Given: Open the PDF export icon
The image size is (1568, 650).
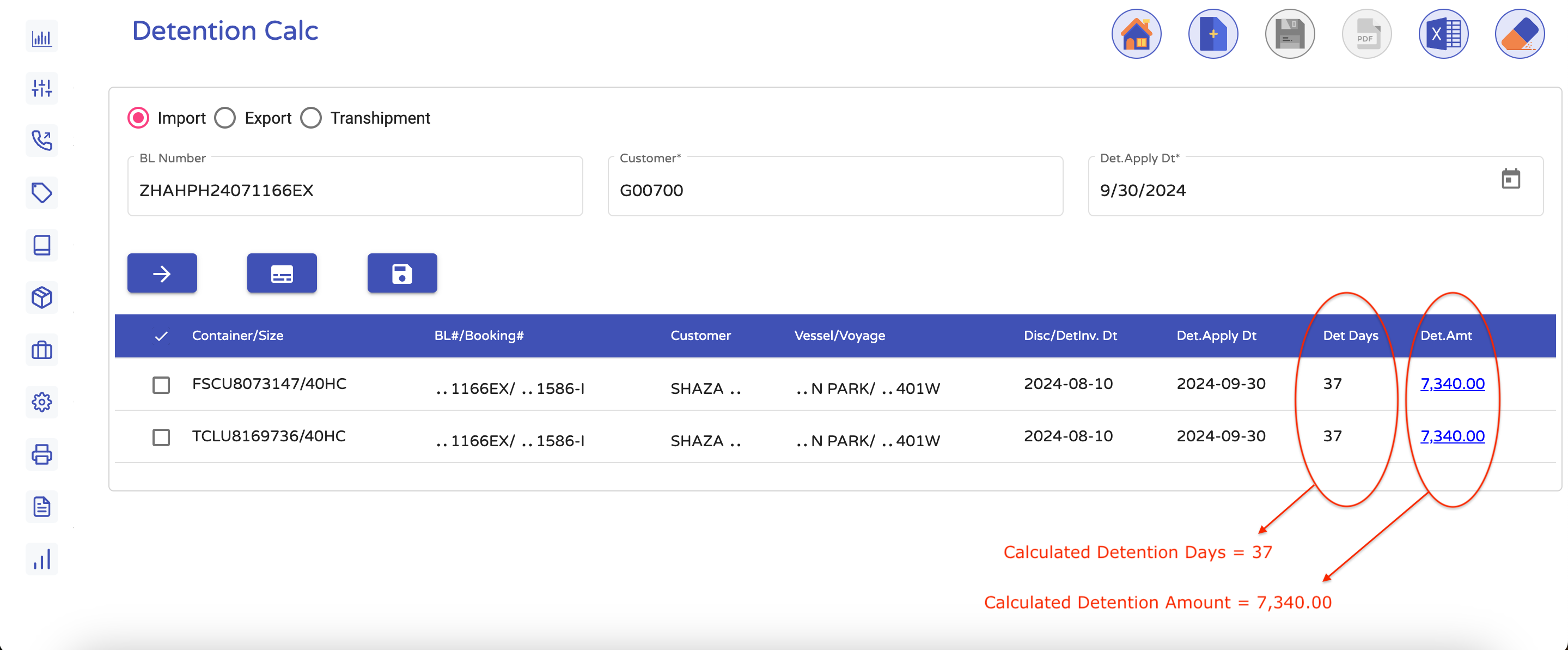Looking at the screenshot, I should pos(1366,34).
